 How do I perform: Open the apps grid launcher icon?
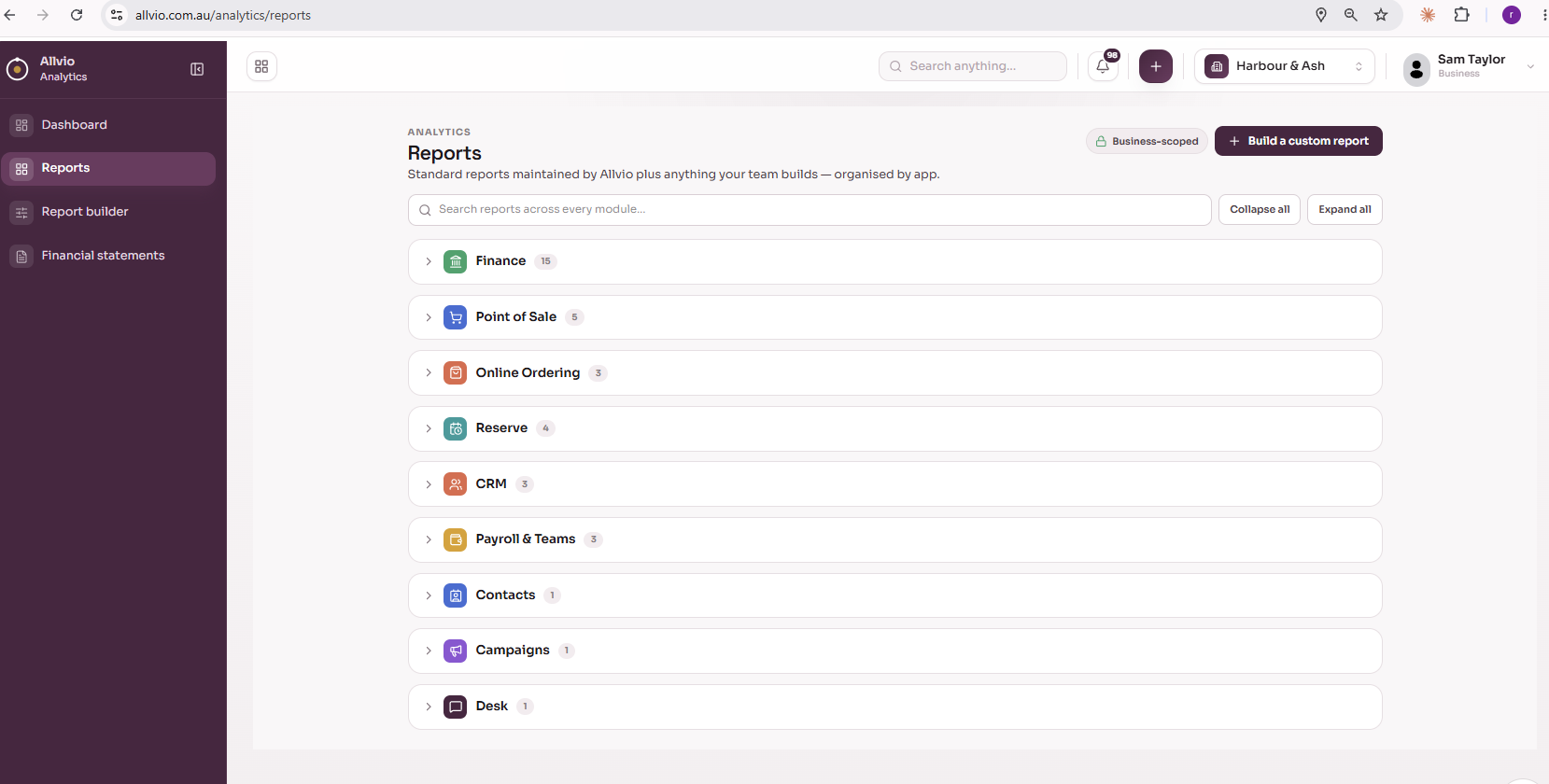[261, 66]
